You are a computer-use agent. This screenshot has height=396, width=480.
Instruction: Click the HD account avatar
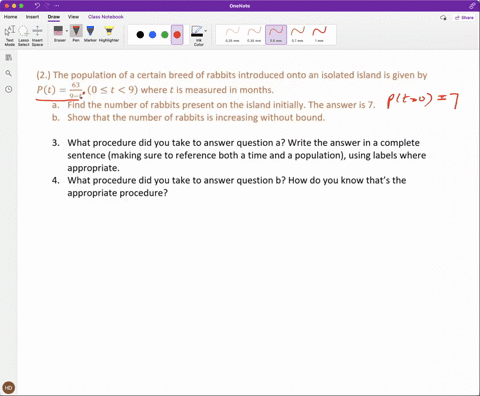click(x=9, y=388)
